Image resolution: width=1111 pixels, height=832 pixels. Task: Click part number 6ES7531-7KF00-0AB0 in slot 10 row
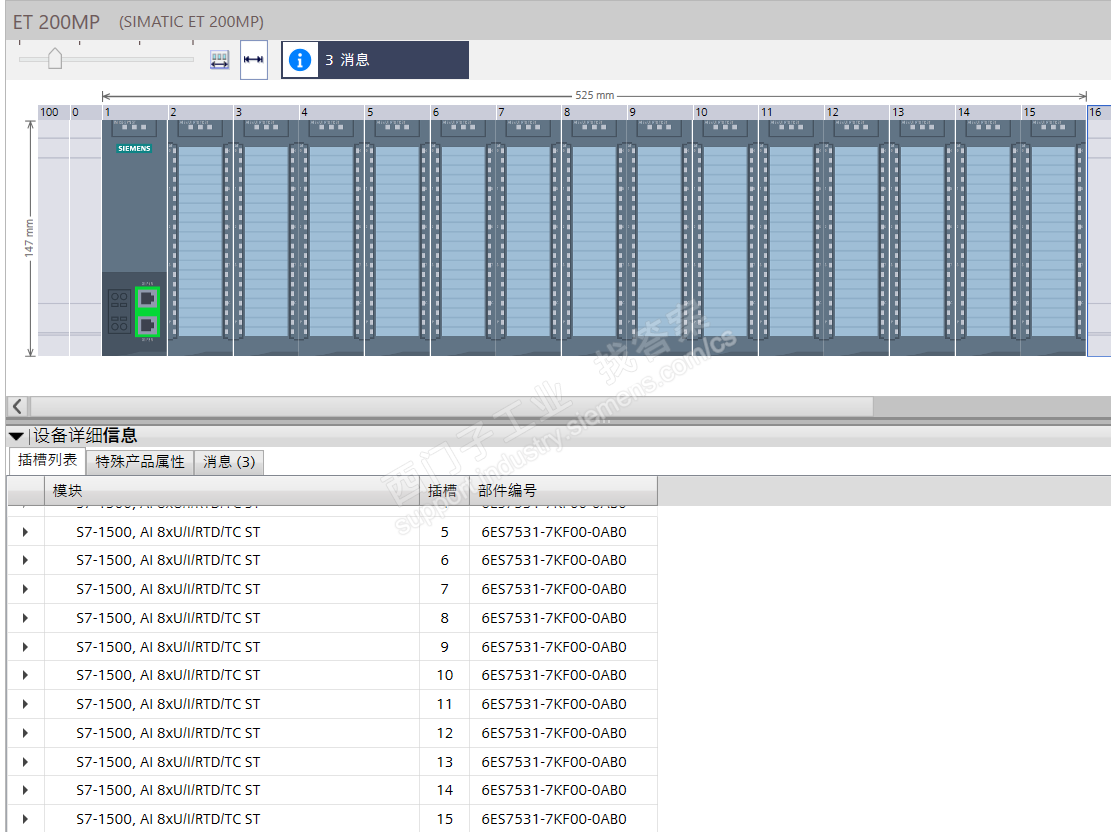[554, 675]
